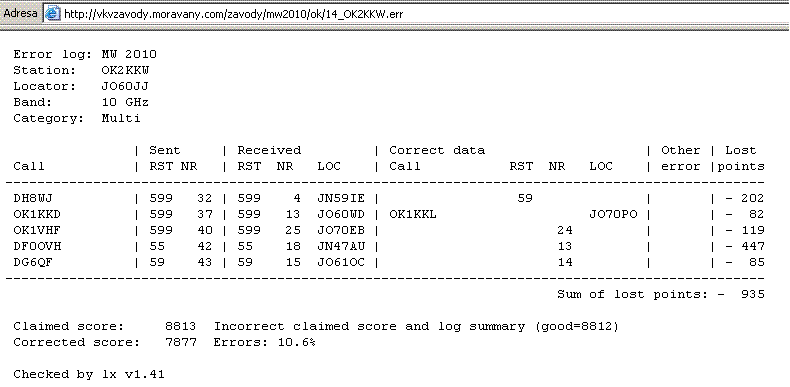Select the station value OK2KKW
Image resolution: width=790 pixels, height=387 pixels.
125,70
